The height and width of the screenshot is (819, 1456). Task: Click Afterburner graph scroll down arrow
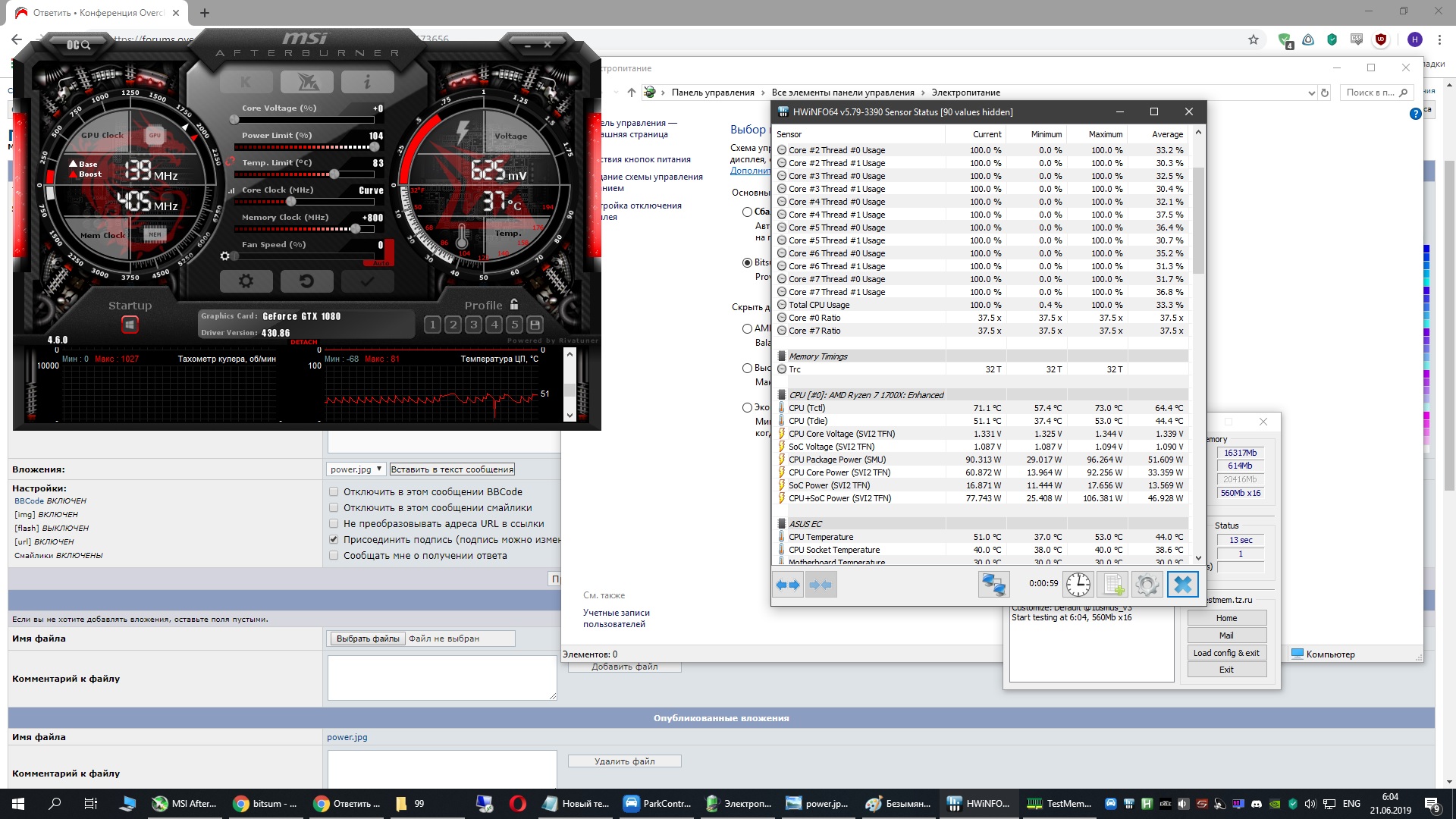(x=570, y=415)
